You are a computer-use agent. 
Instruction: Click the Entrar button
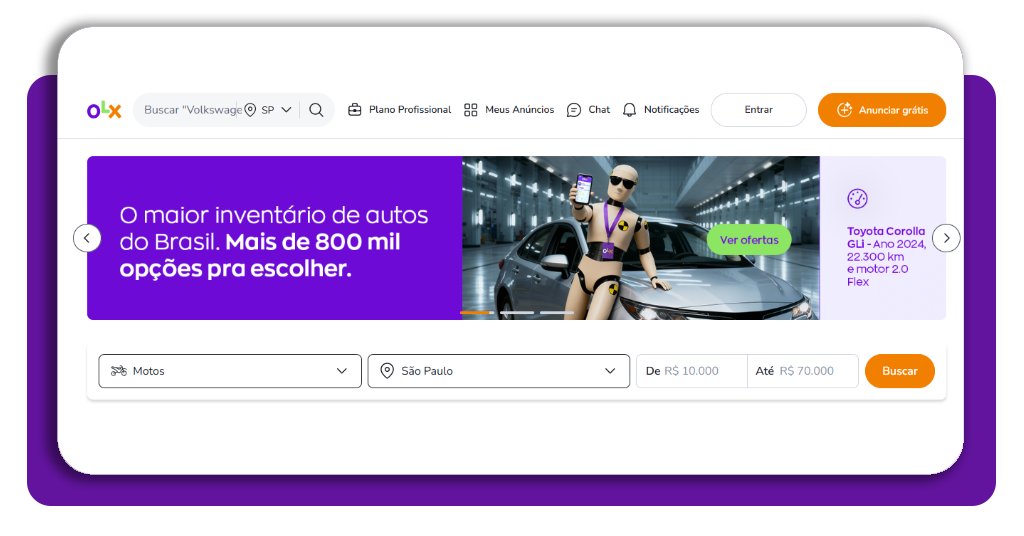[x=759, y=110]
